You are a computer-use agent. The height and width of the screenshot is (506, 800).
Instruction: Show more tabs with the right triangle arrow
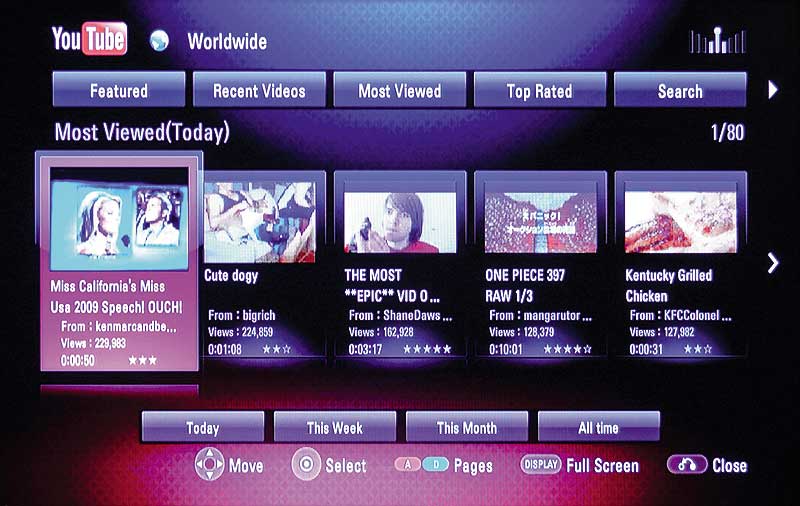(773, 90)
